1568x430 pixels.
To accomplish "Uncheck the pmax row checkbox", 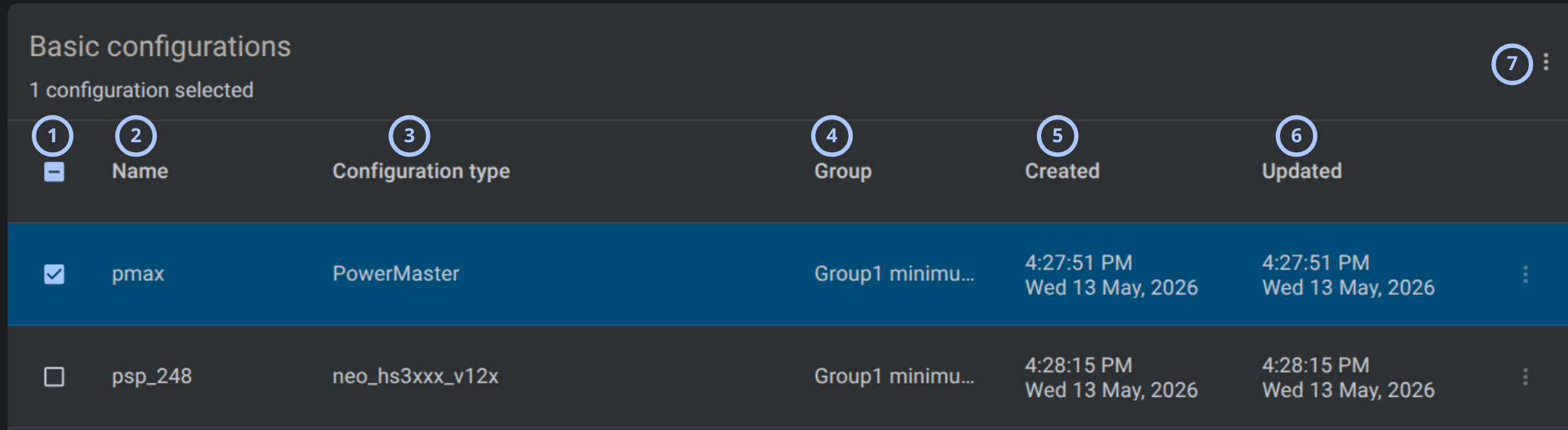I will (x=54, y=274).
